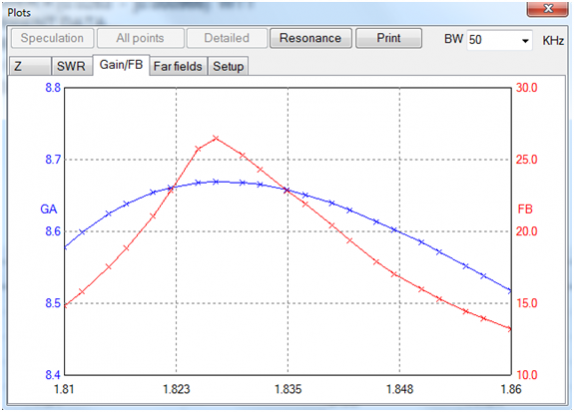
Task: Click the 1.81 frequency label
Action: pos(64,389)
